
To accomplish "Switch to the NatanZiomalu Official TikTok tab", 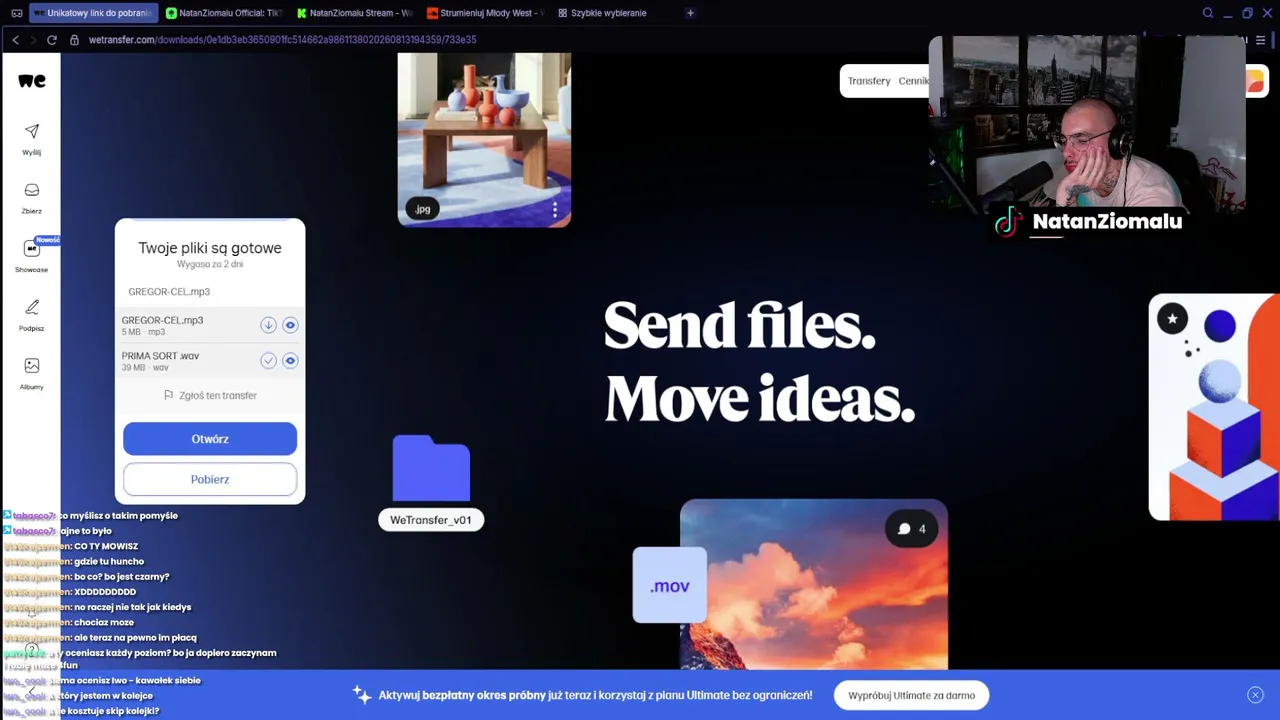I will point(224,13).
